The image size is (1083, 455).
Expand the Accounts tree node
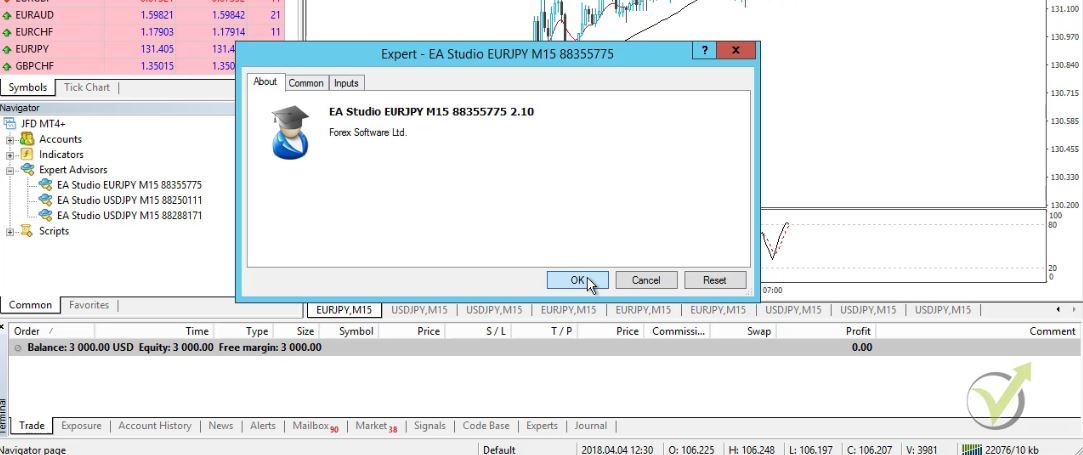pos(10,140)
